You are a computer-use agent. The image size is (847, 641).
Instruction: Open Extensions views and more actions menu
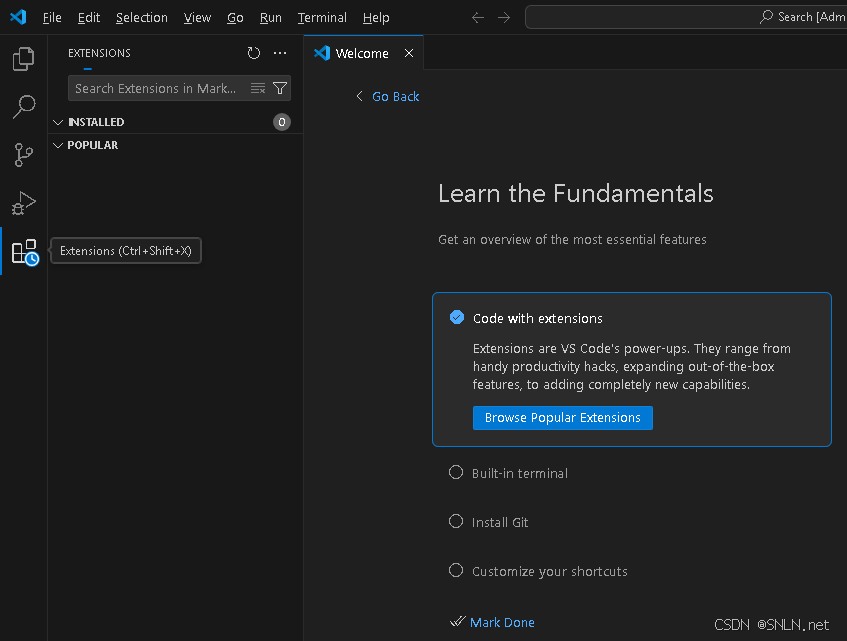pyautogui.click(x=280, y=53)
